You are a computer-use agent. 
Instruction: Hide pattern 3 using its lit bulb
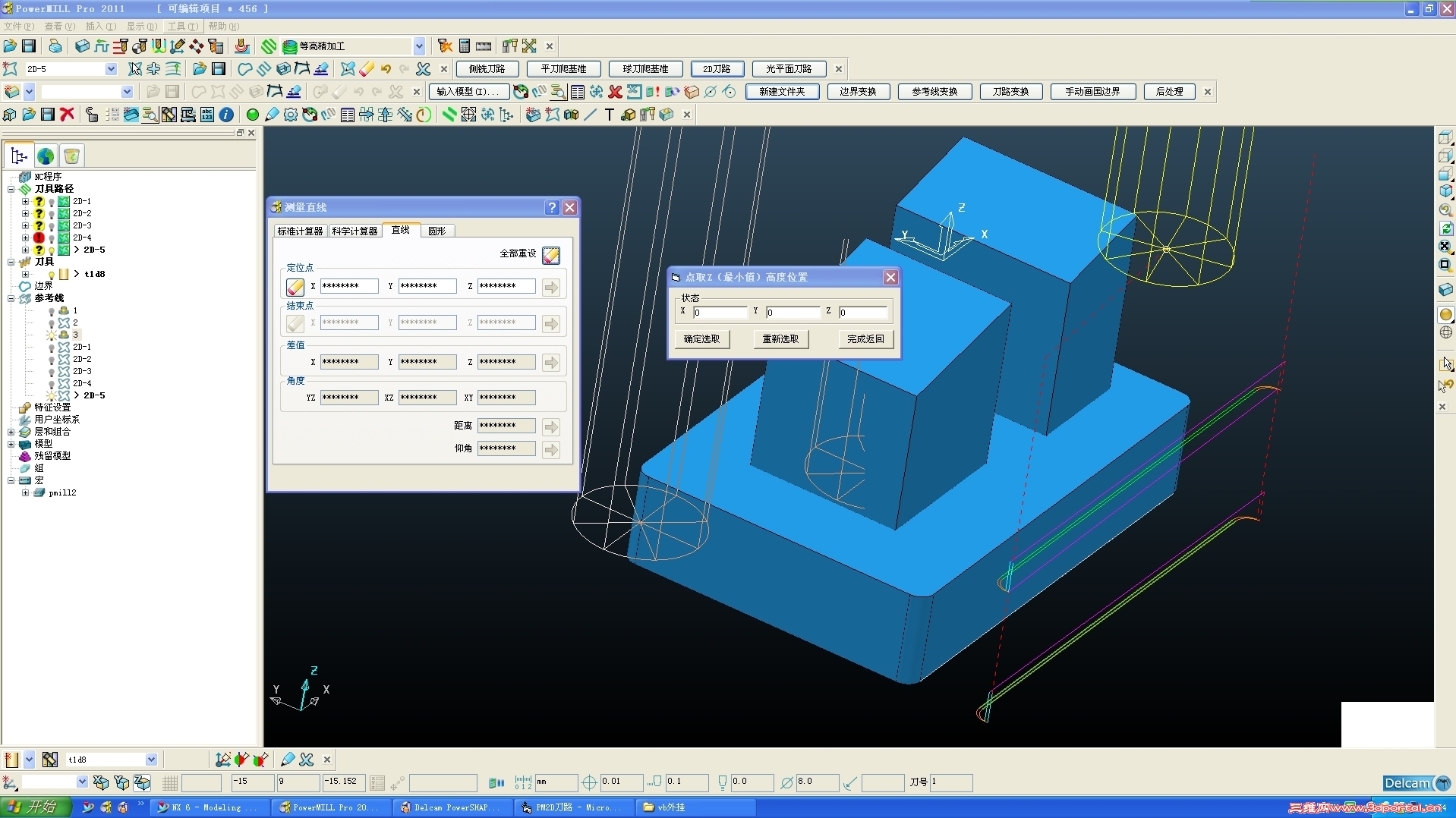[52, 335]
